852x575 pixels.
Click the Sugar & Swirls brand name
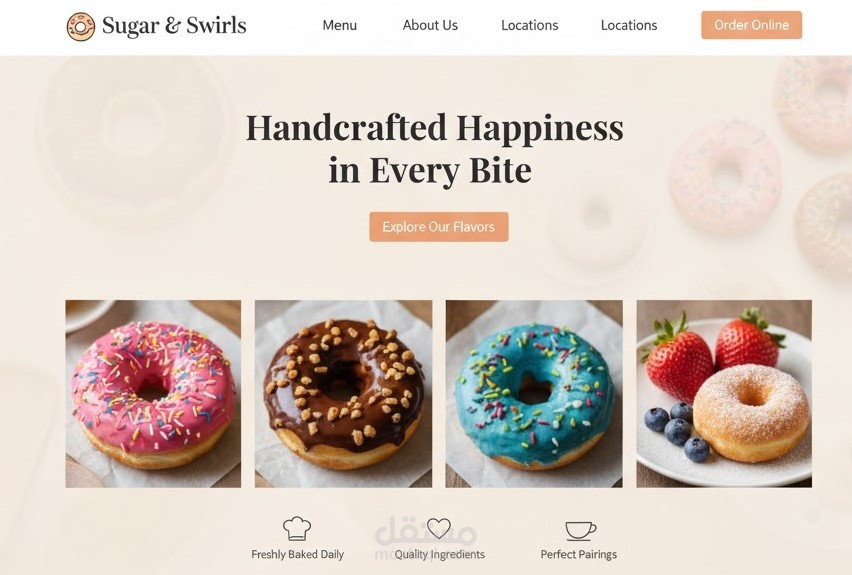(174, 26)
